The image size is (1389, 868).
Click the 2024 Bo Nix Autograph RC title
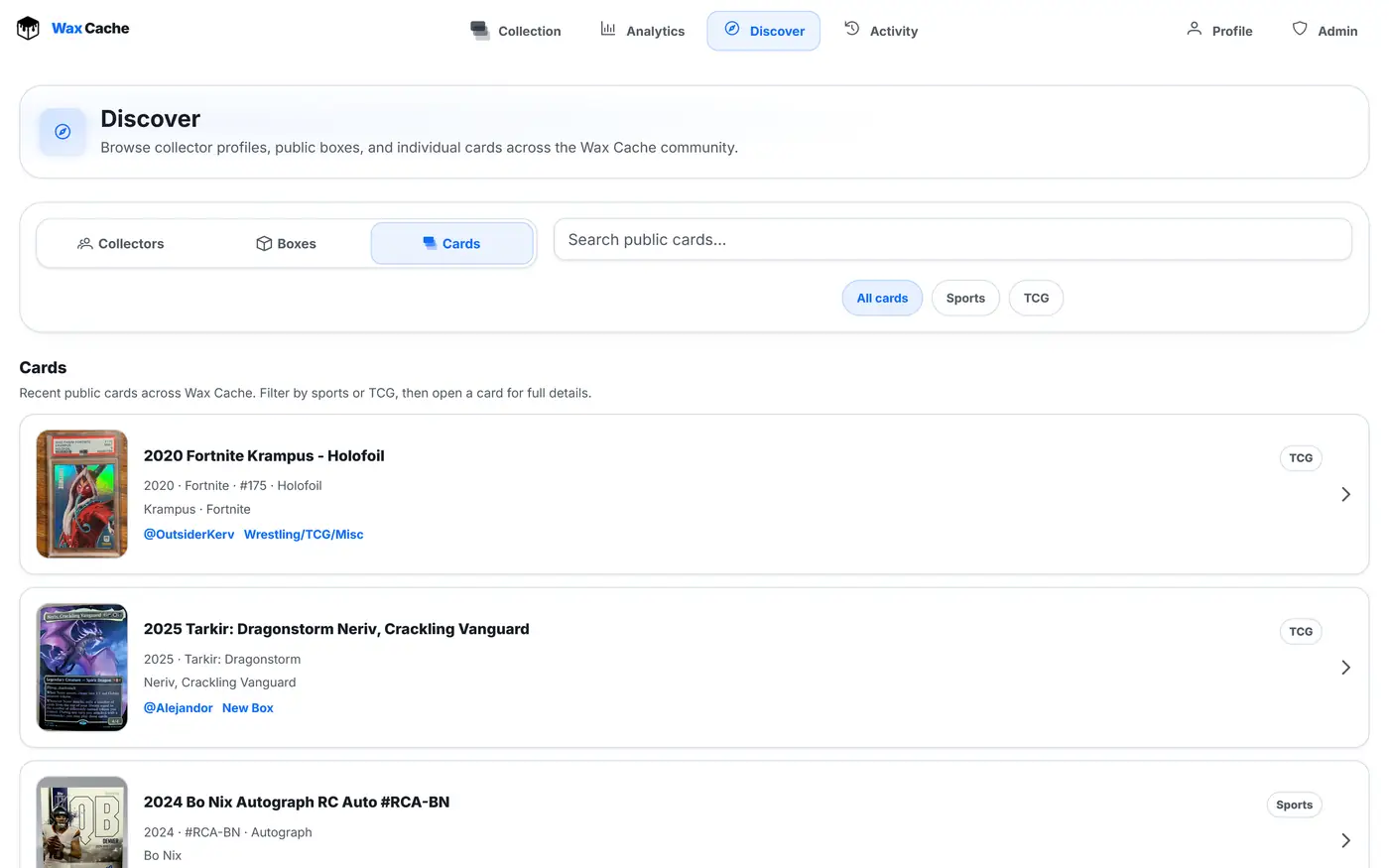click(x=297, y=803)
